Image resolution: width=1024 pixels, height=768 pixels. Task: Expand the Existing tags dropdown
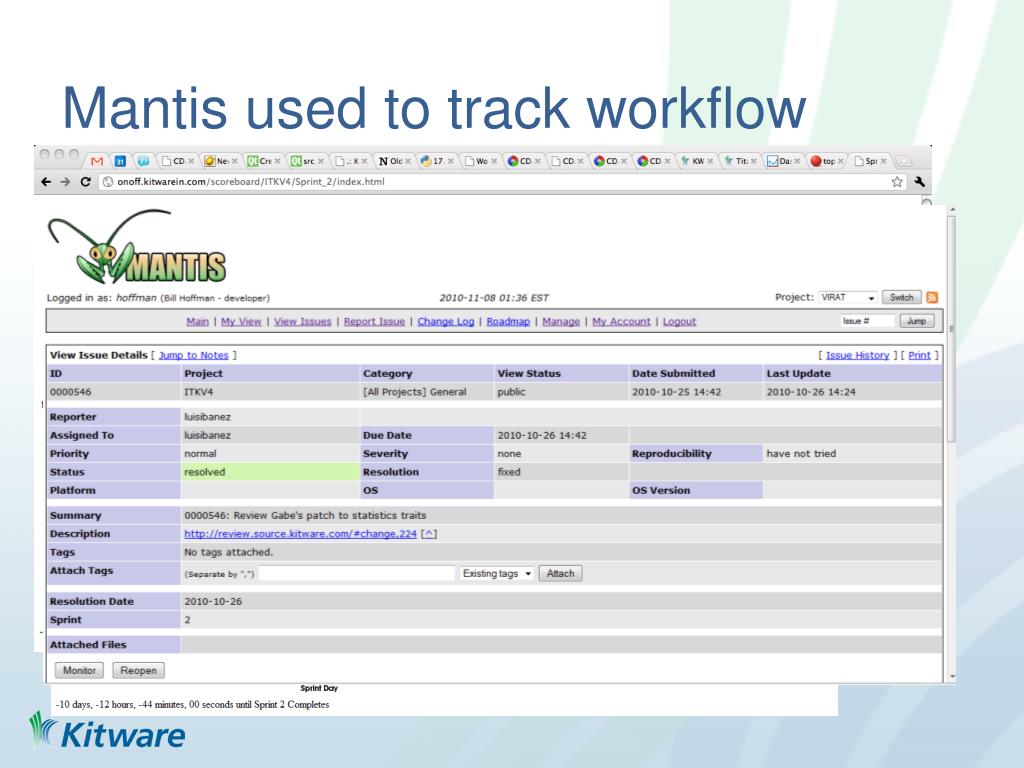pyautogui.click(x=496, y=573)
